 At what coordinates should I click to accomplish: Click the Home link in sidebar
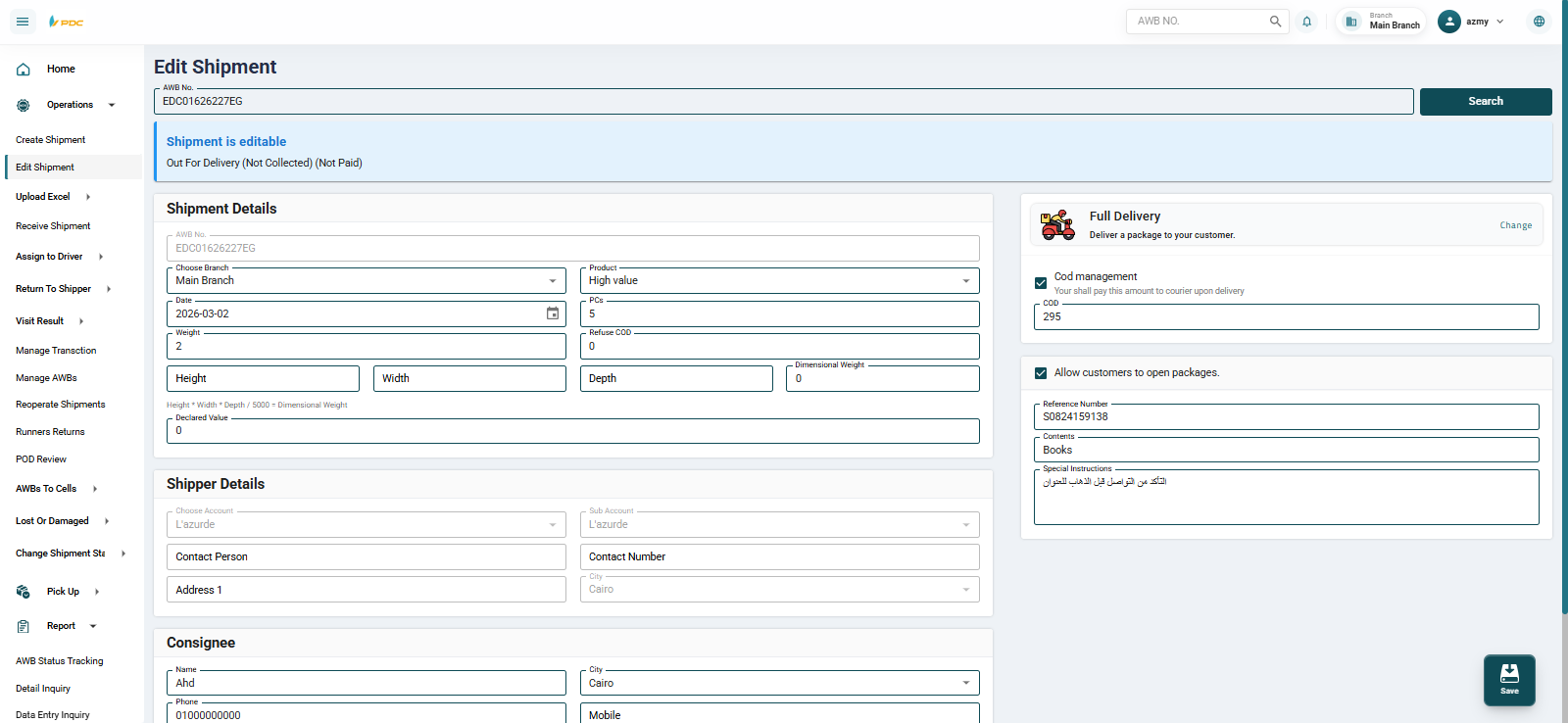pos(61,70)
